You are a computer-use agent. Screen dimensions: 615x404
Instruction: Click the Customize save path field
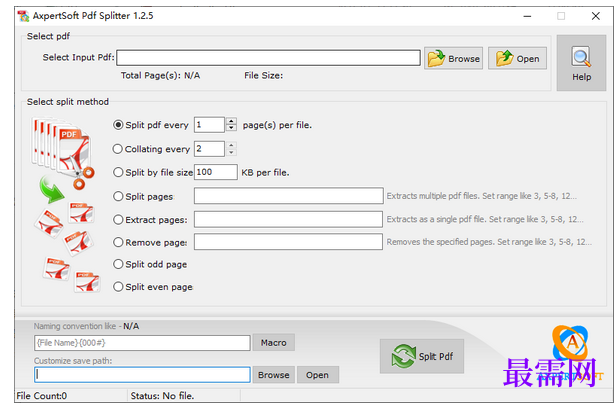click(x=142, y=375)
